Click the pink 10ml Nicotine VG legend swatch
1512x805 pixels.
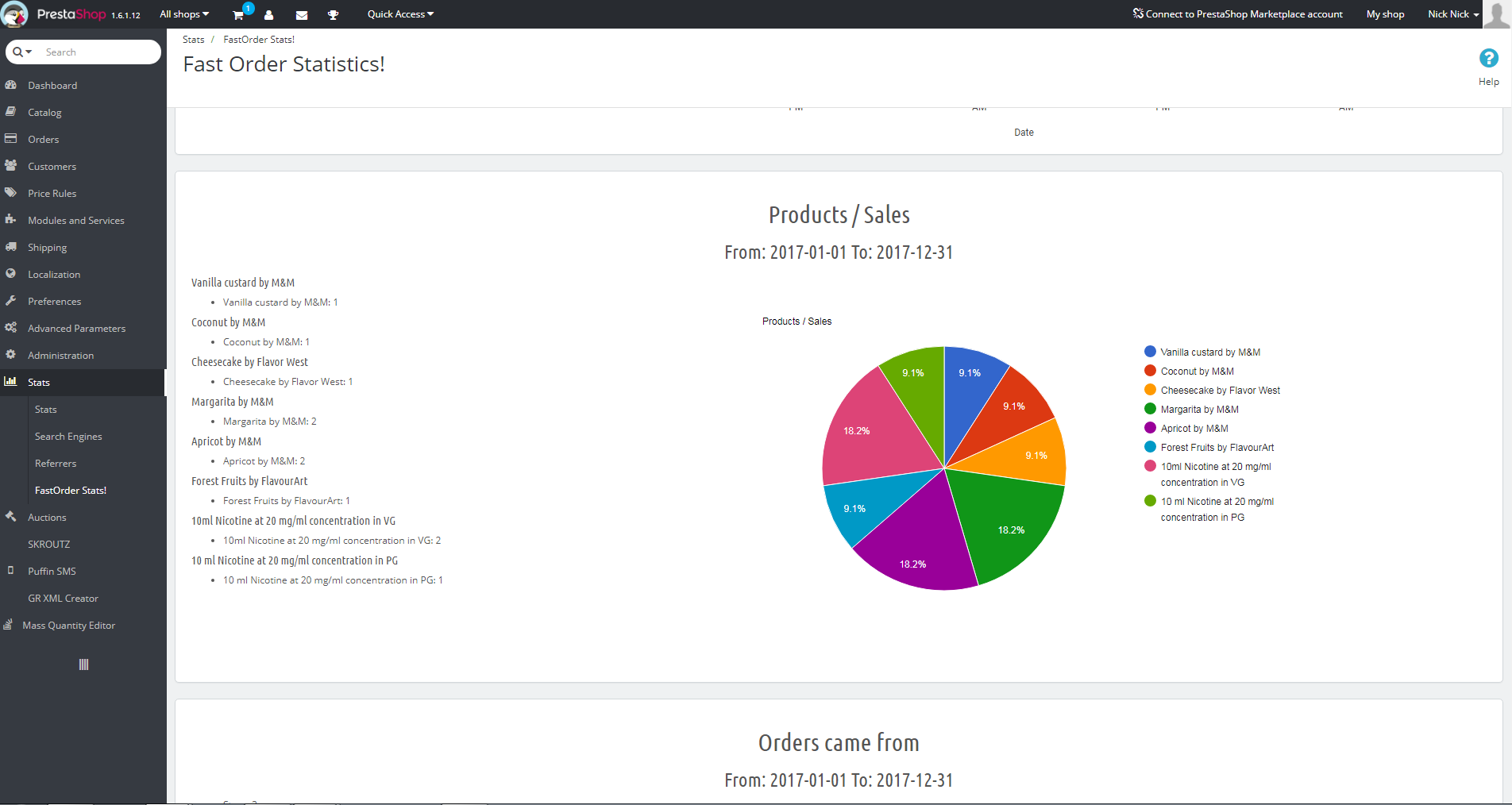tap(1150, 466)
